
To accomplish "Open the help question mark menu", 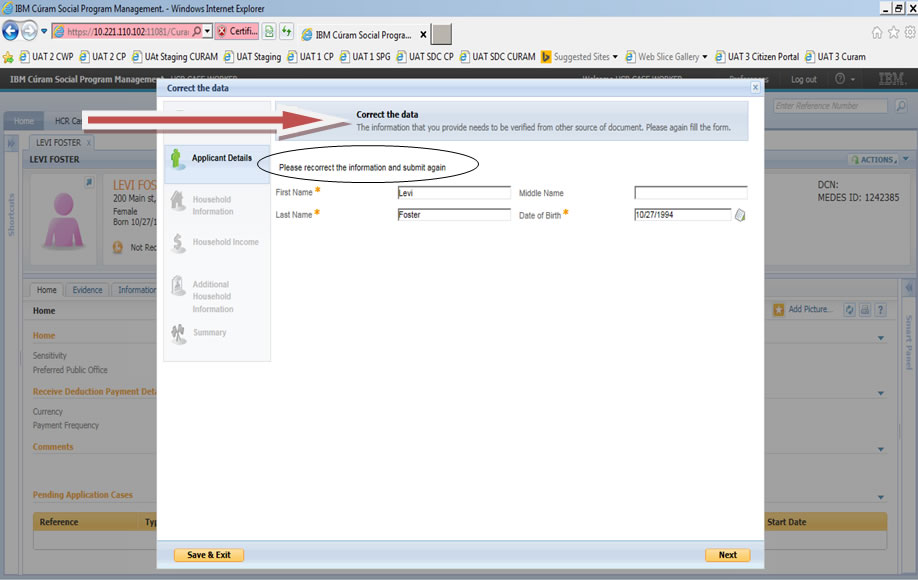I will [x=844, y=79].
